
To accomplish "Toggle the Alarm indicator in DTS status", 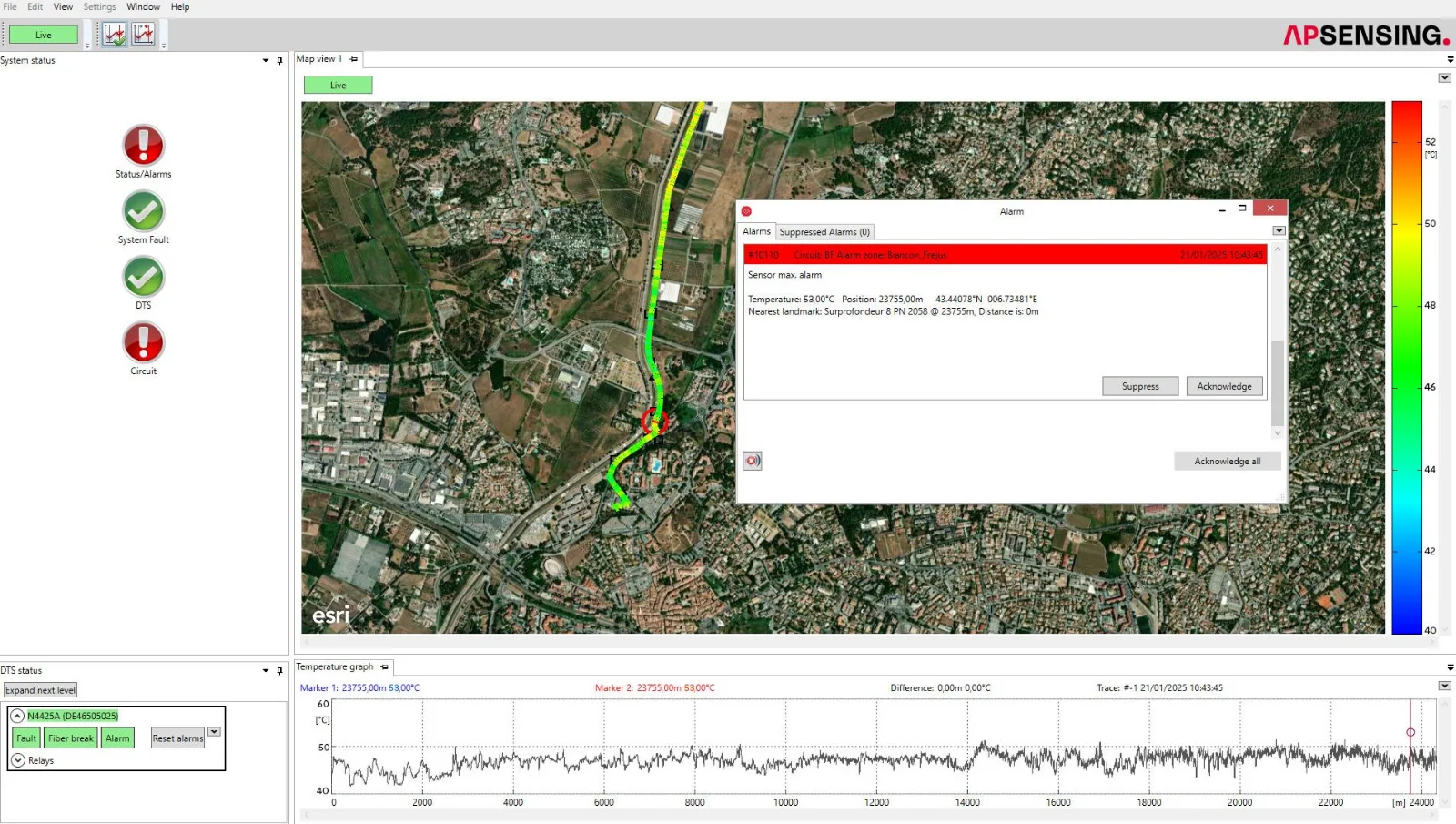I will point(117,738).
